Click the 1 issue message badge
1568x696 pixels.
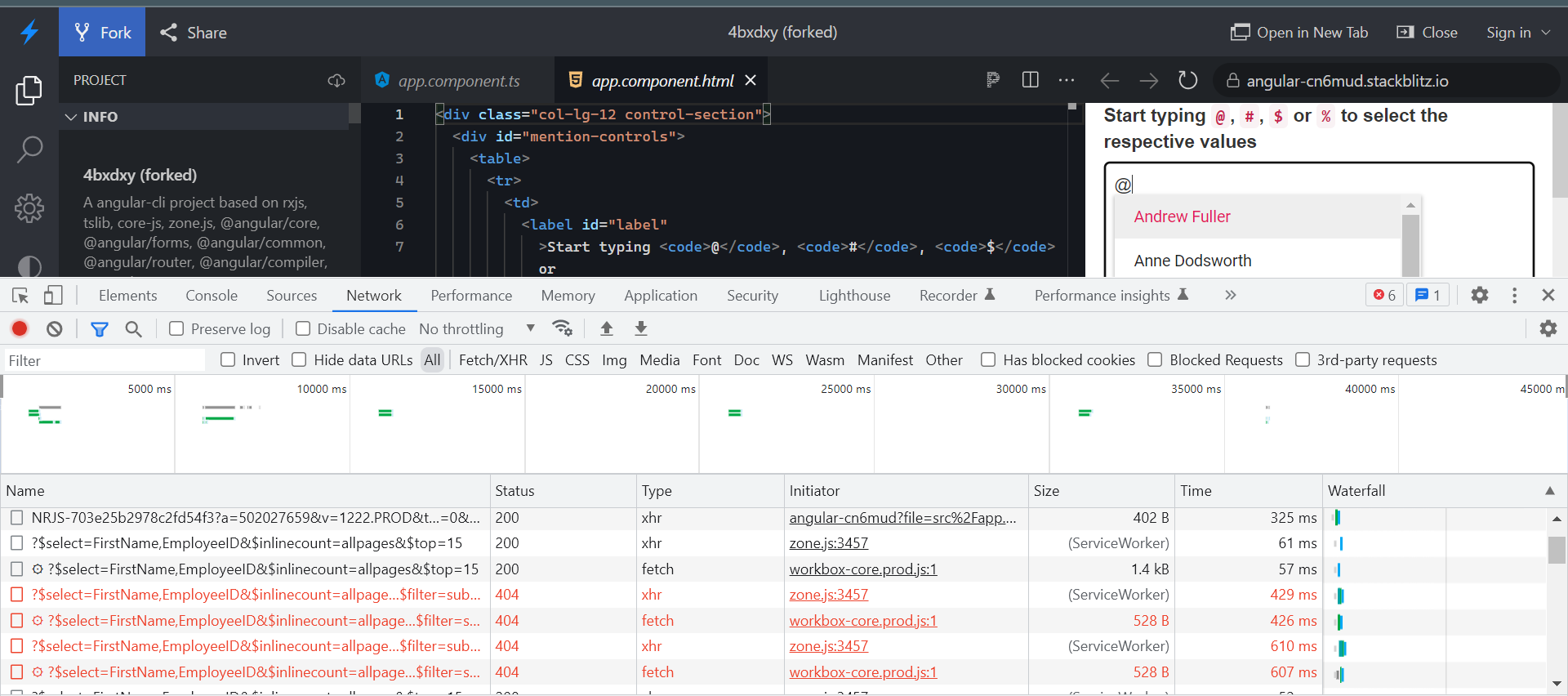(1428, 295)
